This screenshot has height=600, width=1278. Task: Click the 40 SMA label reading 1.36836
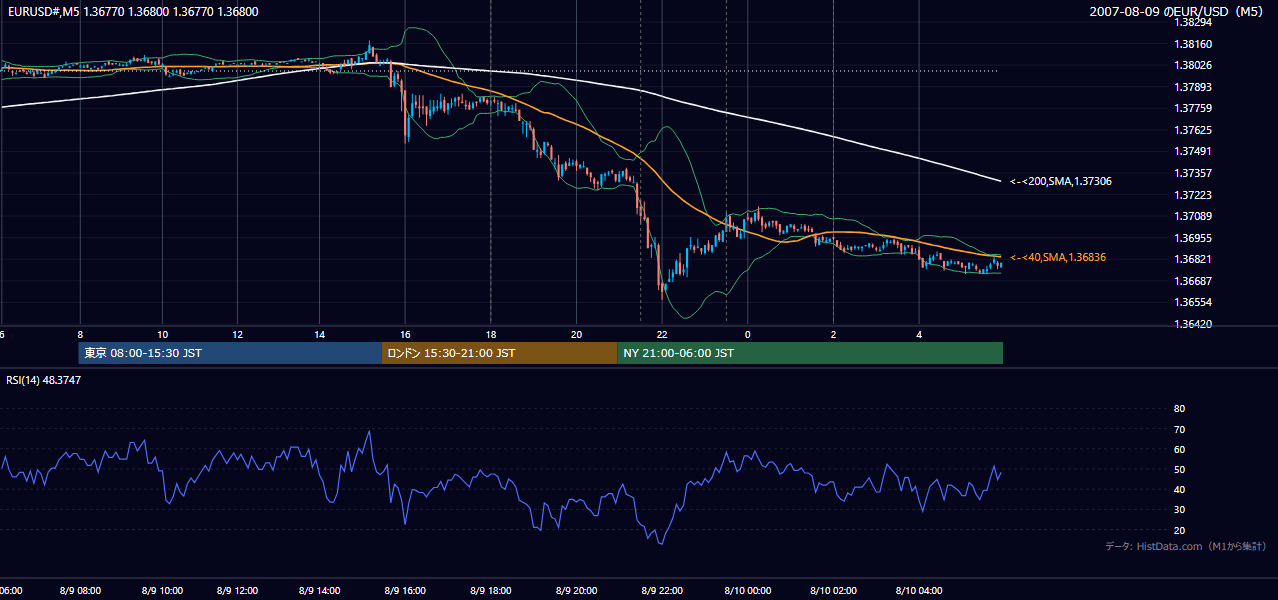(x=1058, y=258)
